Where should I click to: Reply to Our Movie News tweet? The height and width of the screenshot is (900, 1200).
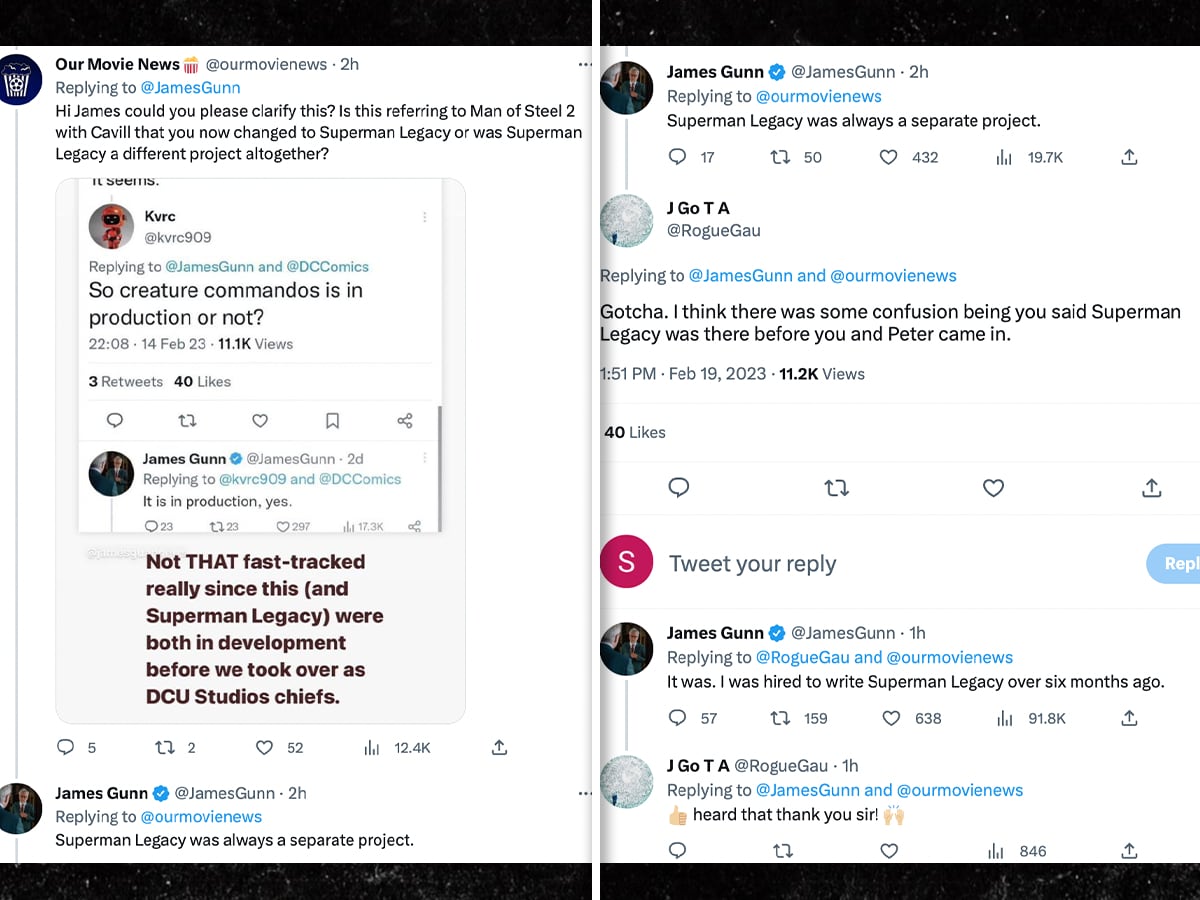tap(65, 747)
